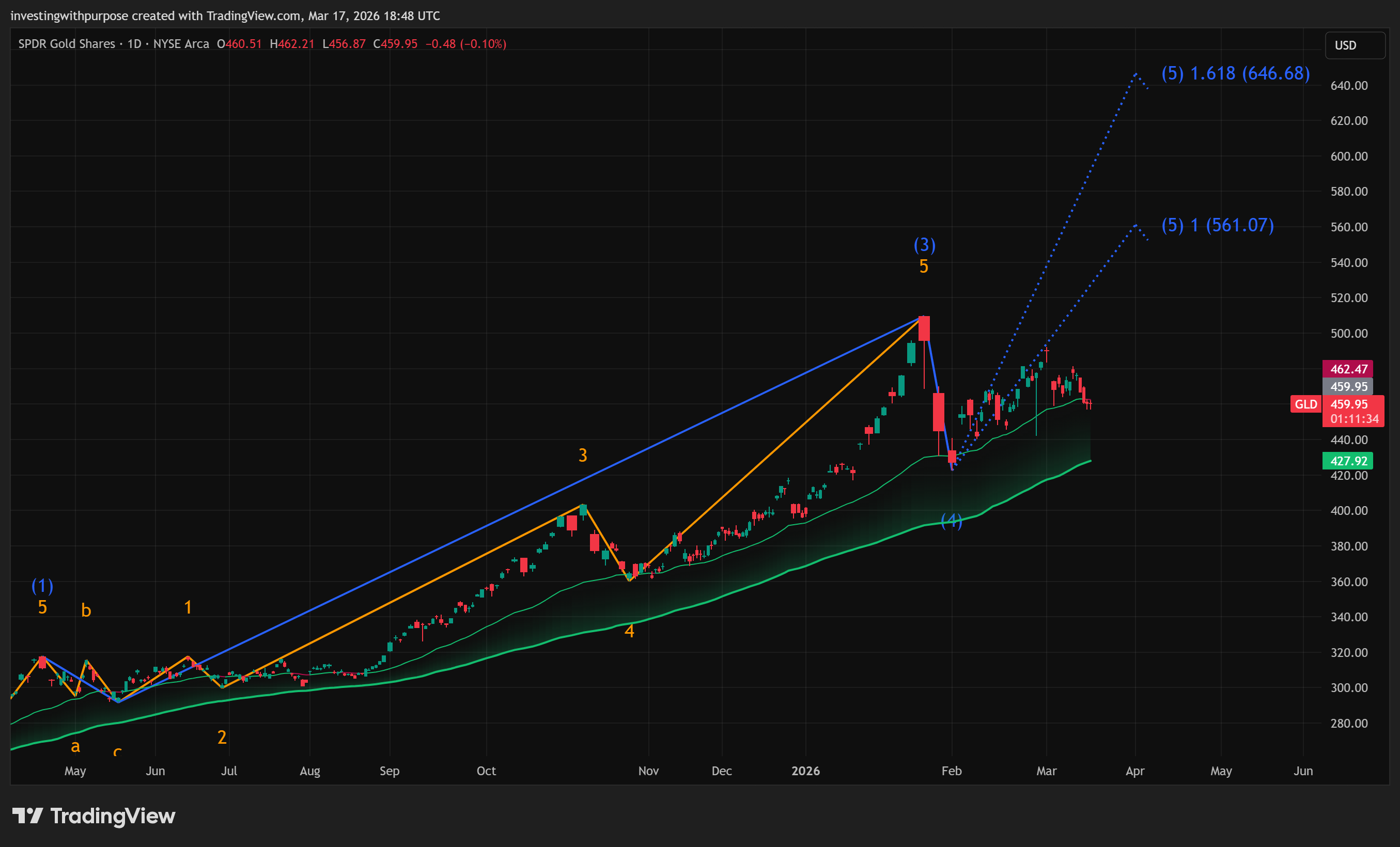The image size is (1400, 847).
Task: Click 640.00 on the price scale
Action: point(1348,86)
